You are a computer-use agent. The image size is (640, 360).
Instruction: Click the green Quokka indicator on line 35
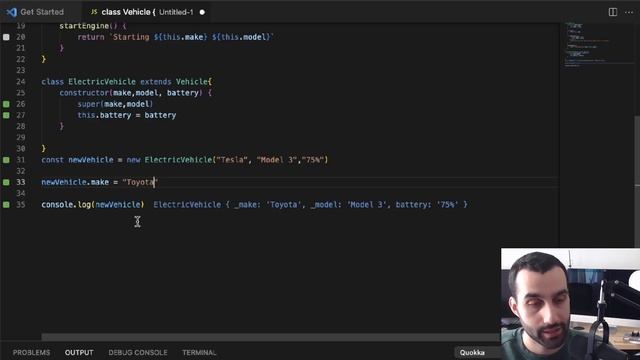(x=6, y=204)
